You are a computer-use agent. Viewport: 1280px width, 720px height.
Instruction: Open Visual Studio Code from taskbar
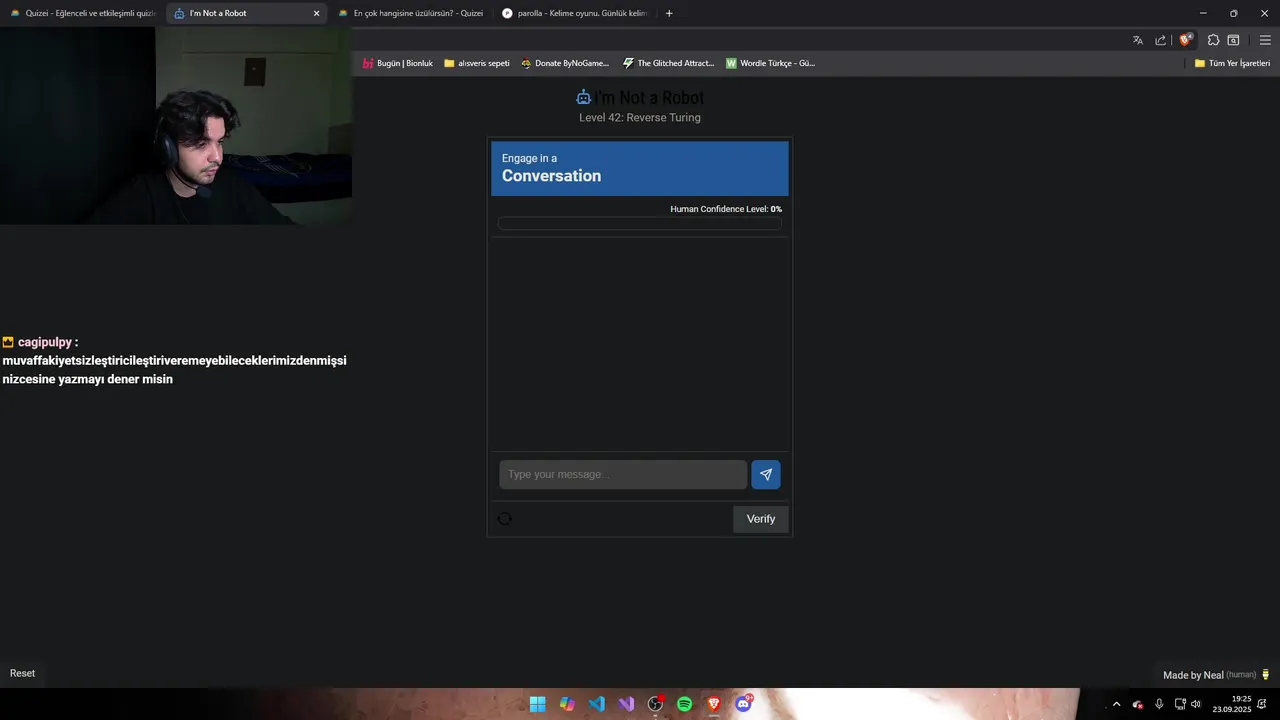coord(596,704)
